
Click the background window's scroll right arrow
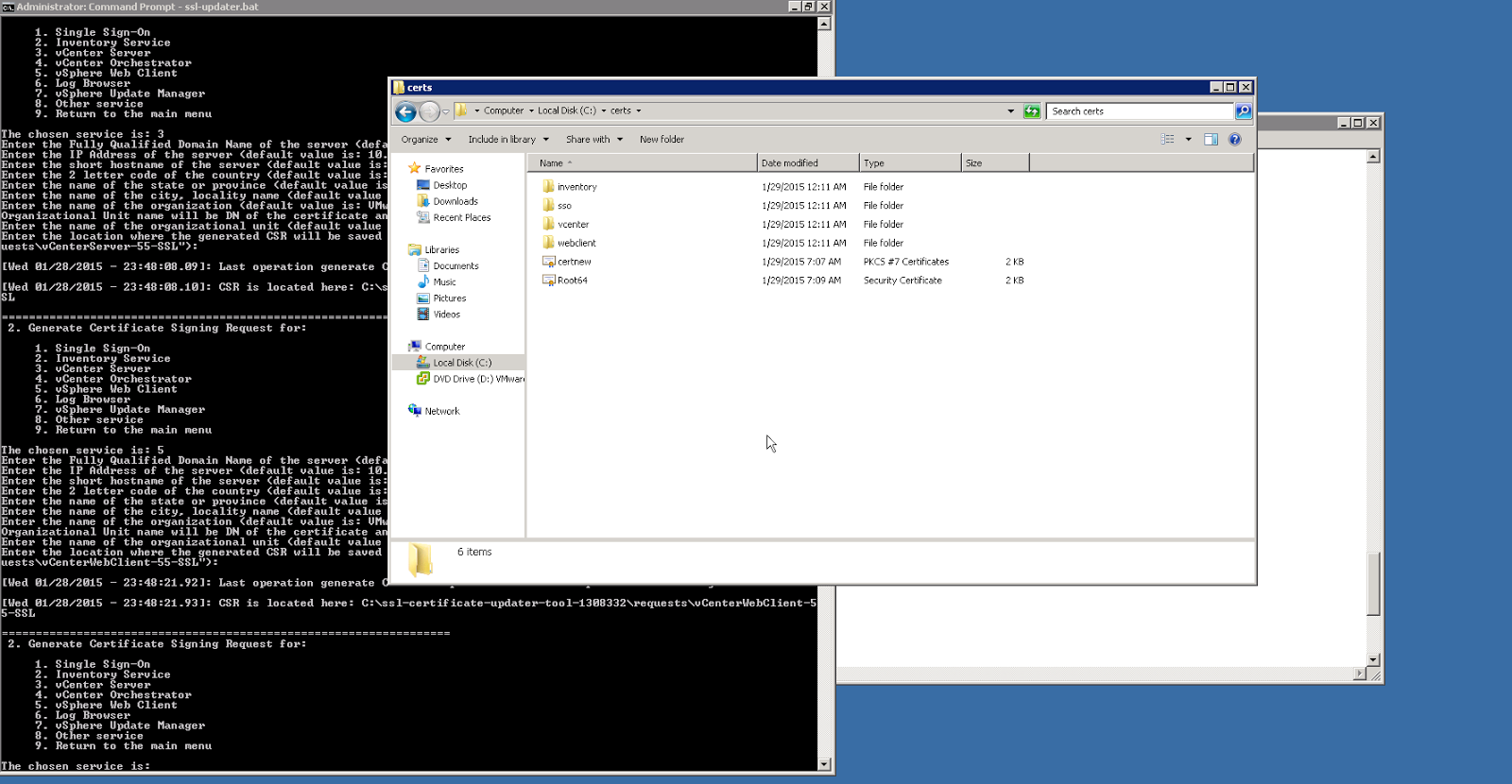tap(1360, 674)
